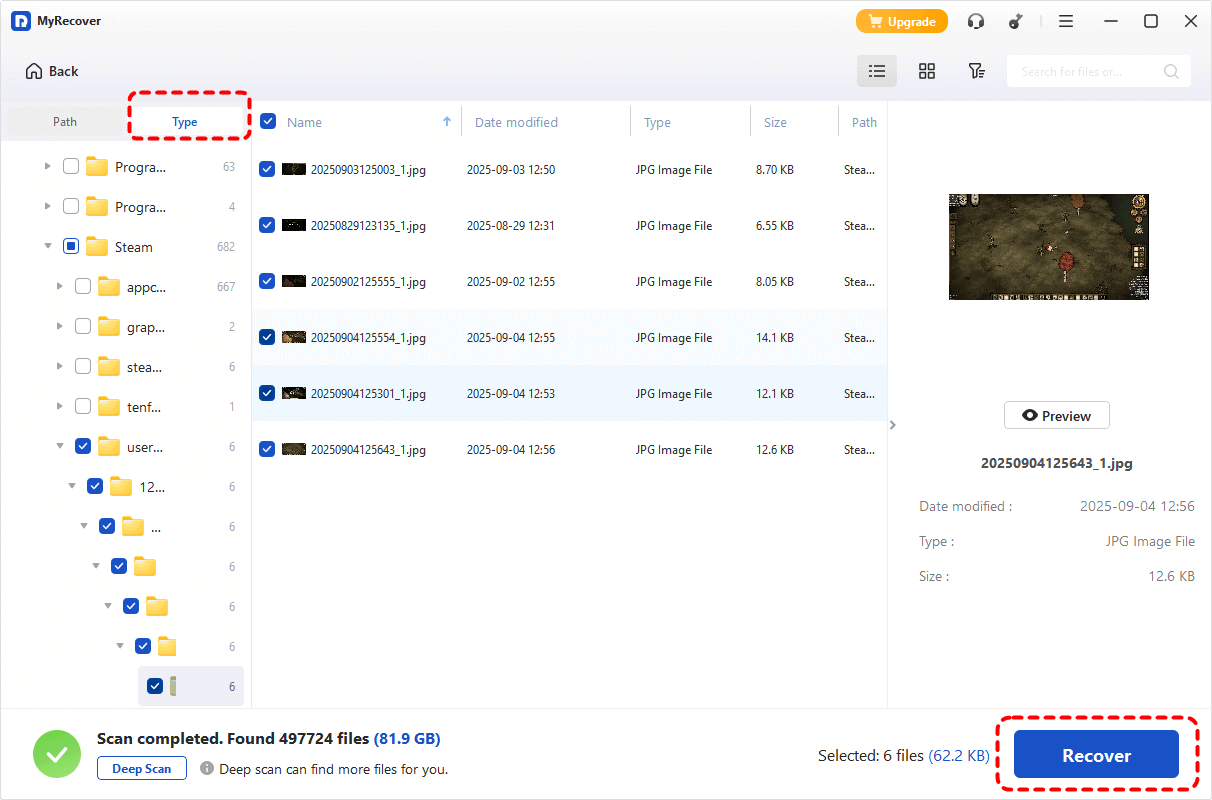
Task: Start a Deep Scan
Action: (x=142, y=769)
